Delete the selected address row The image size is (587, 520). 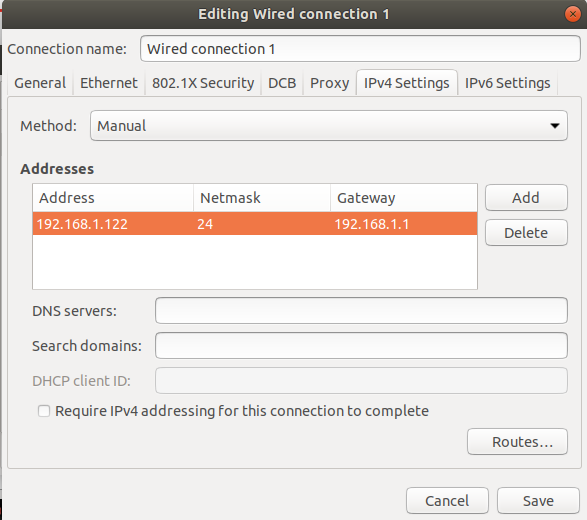pyautogui.click(x=526, y=233)
